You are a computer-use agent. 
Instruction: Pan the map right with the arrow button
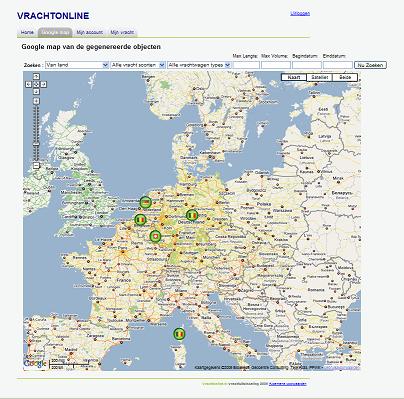(x=44, y=84)
